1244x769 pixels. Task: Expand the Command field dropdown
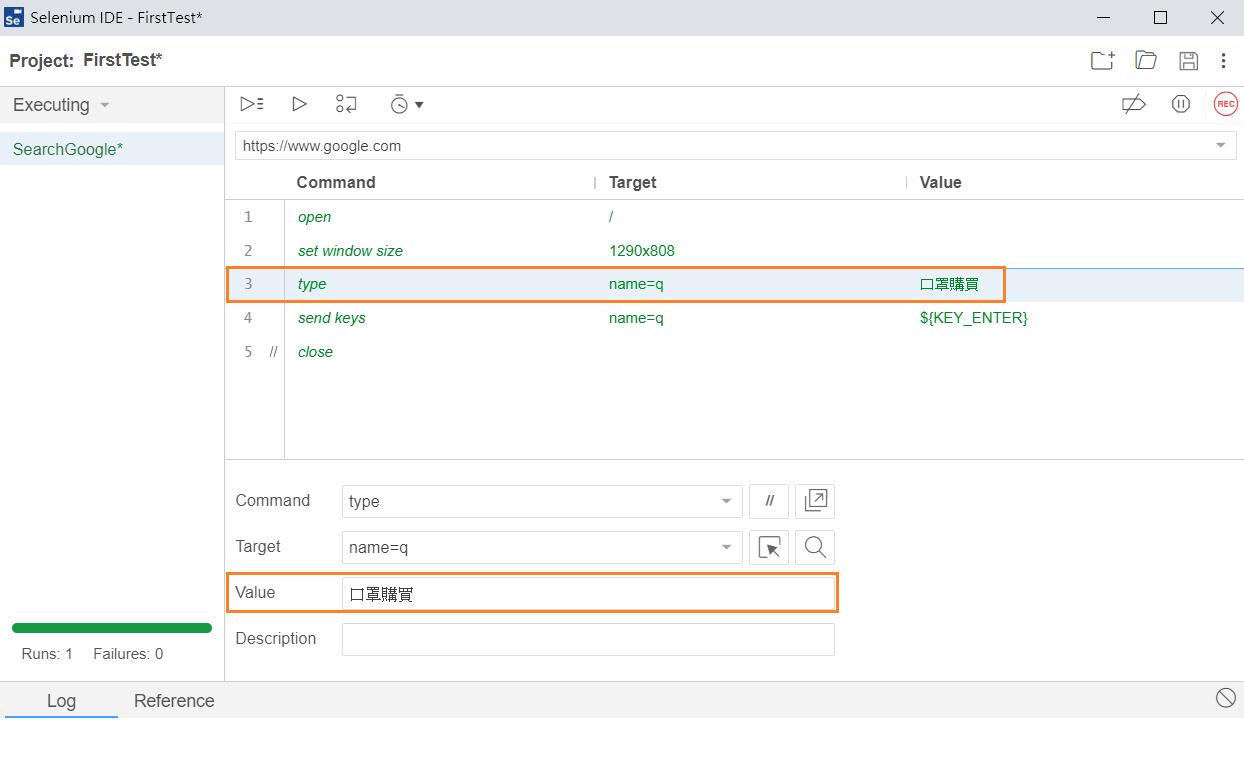(726, 501)
